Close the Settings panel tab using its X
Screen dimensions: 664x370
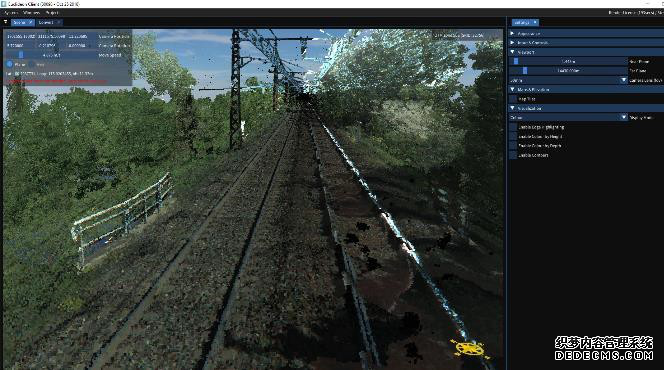[535, 22]
